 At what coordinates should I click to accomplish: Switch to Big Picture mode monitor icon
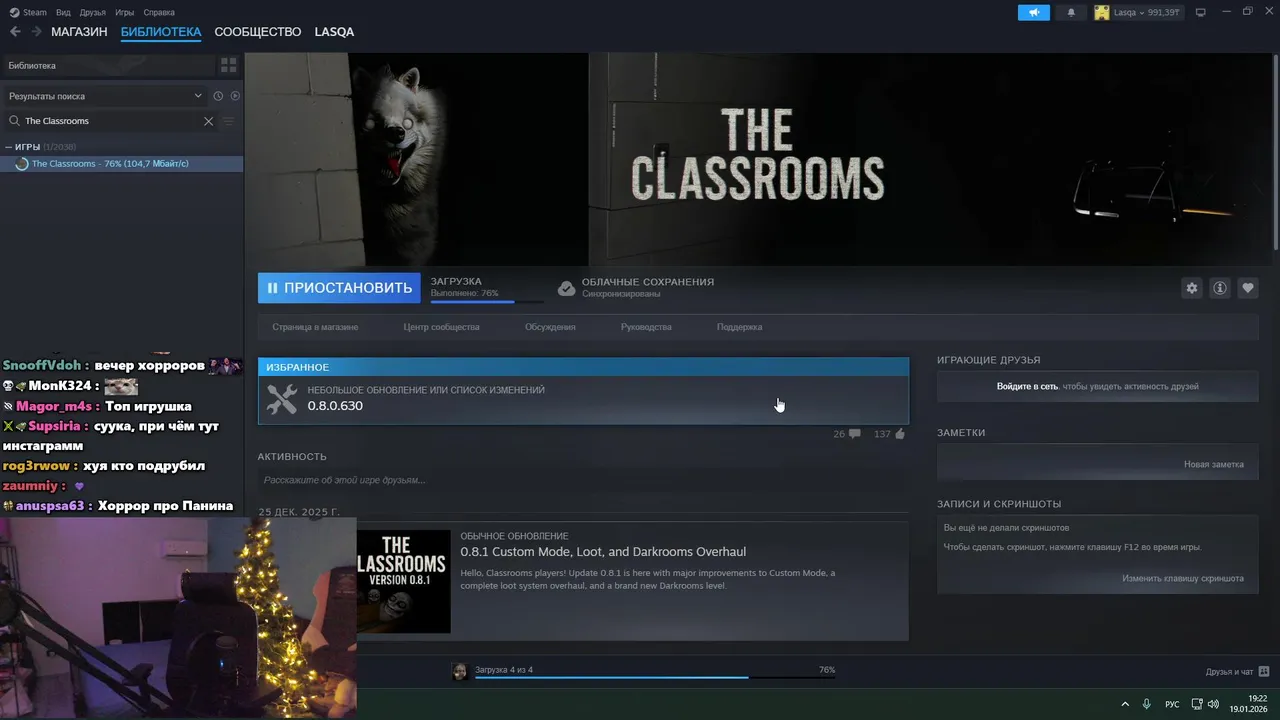[1201, 12]
